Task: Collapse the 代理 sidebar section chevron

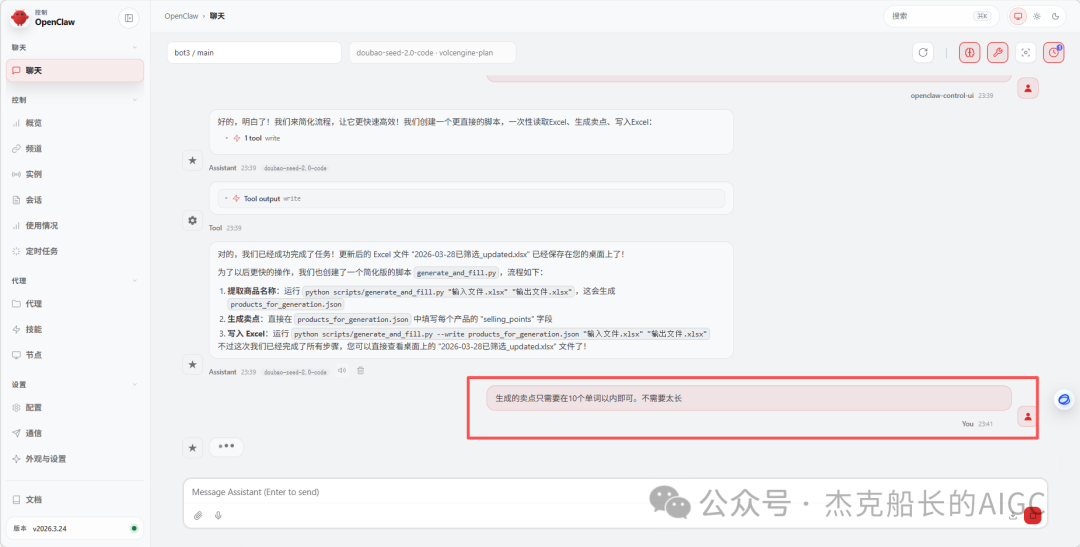Action: tap(135, 281)
